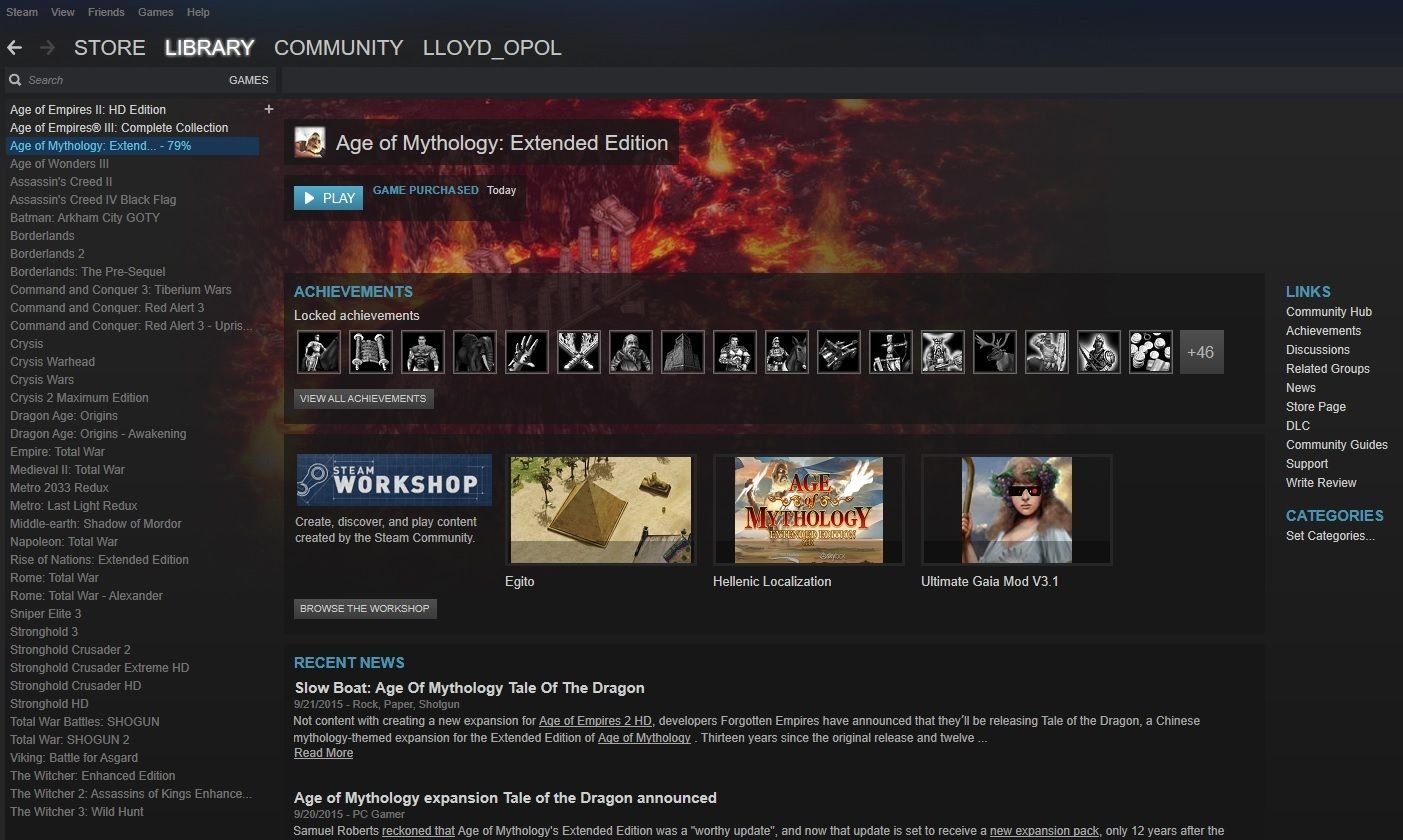Open the stag deer achievement icon

point(995,352)
